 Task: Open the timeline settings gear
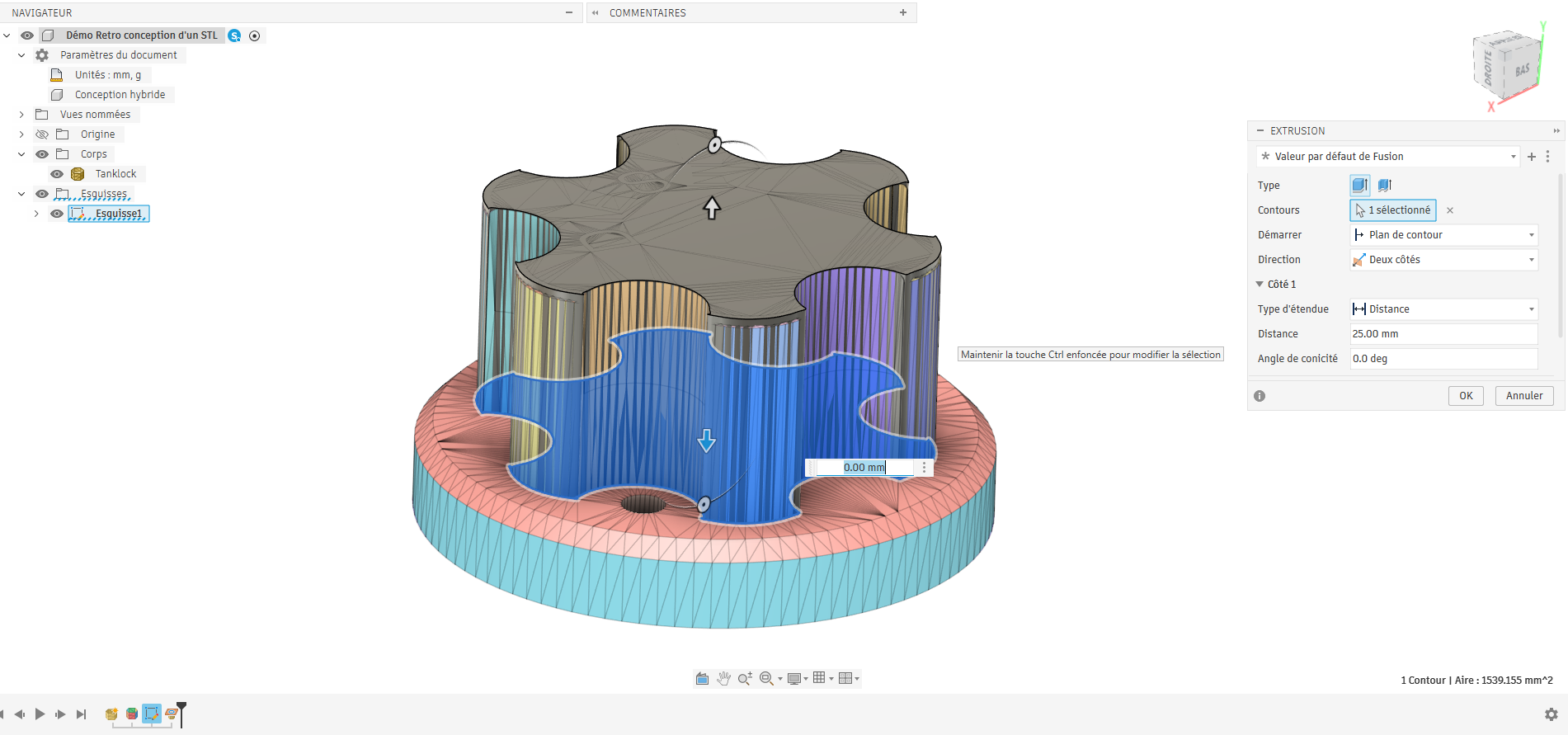(x=1551, y=714)
